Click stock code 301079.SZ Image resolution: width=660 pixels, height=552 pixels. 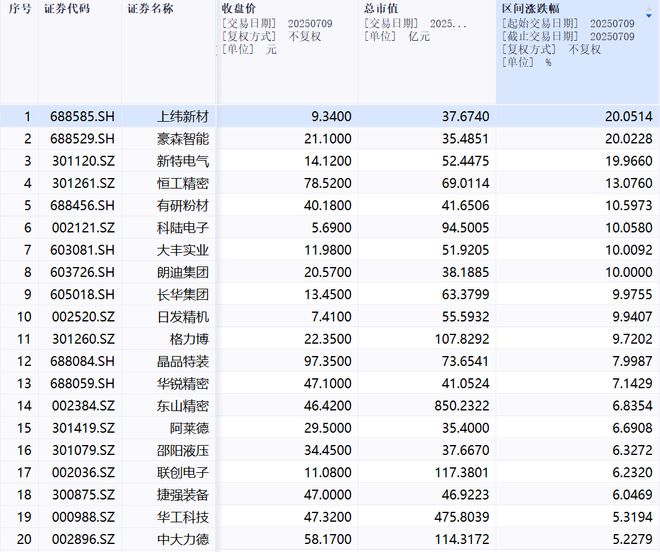coord(83,451)
